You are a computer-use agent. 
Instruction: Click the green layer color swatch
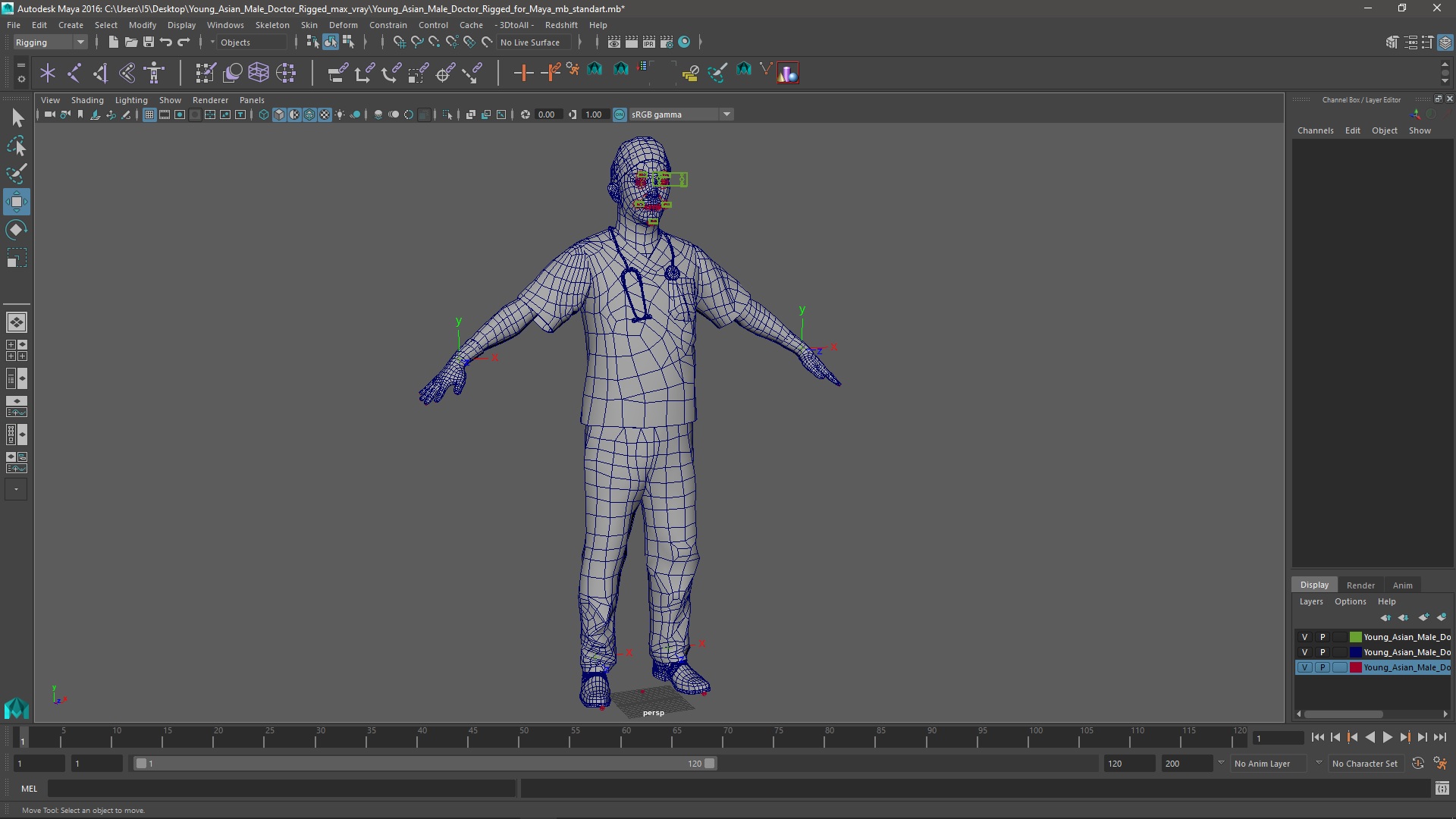coord(1355,637)
